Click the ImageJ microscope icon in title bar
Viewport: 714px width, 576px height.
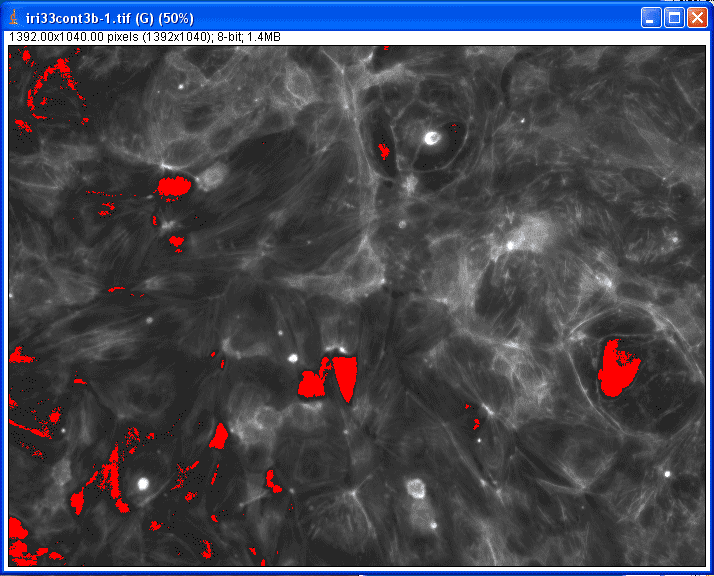(x=14, y=18)
